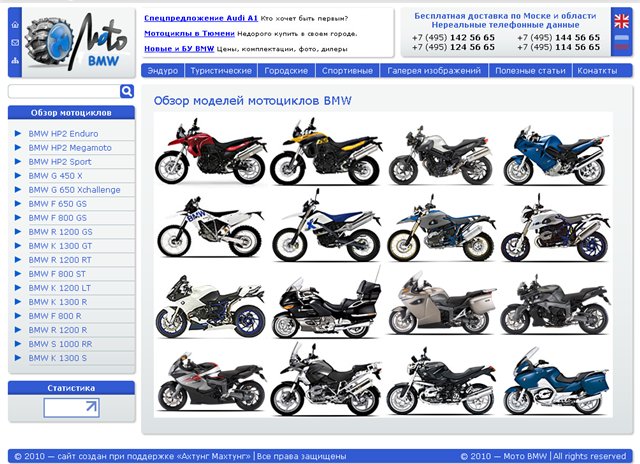Click arrow bullet beside BMW HP2 Enduro
This screenshot has height=464, width=640.
(x=18, y=133)
